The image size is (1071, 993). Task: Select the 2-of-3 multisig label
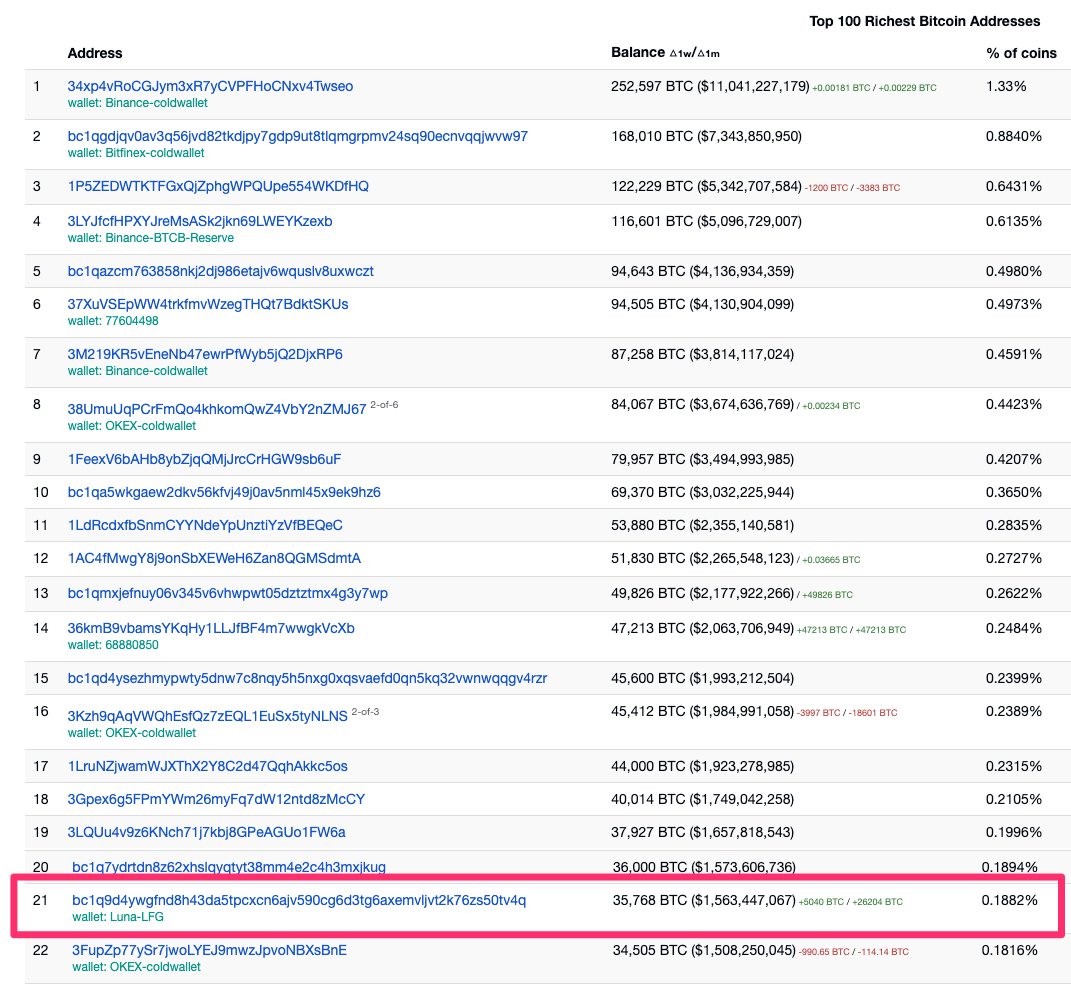tap(365, 712)
